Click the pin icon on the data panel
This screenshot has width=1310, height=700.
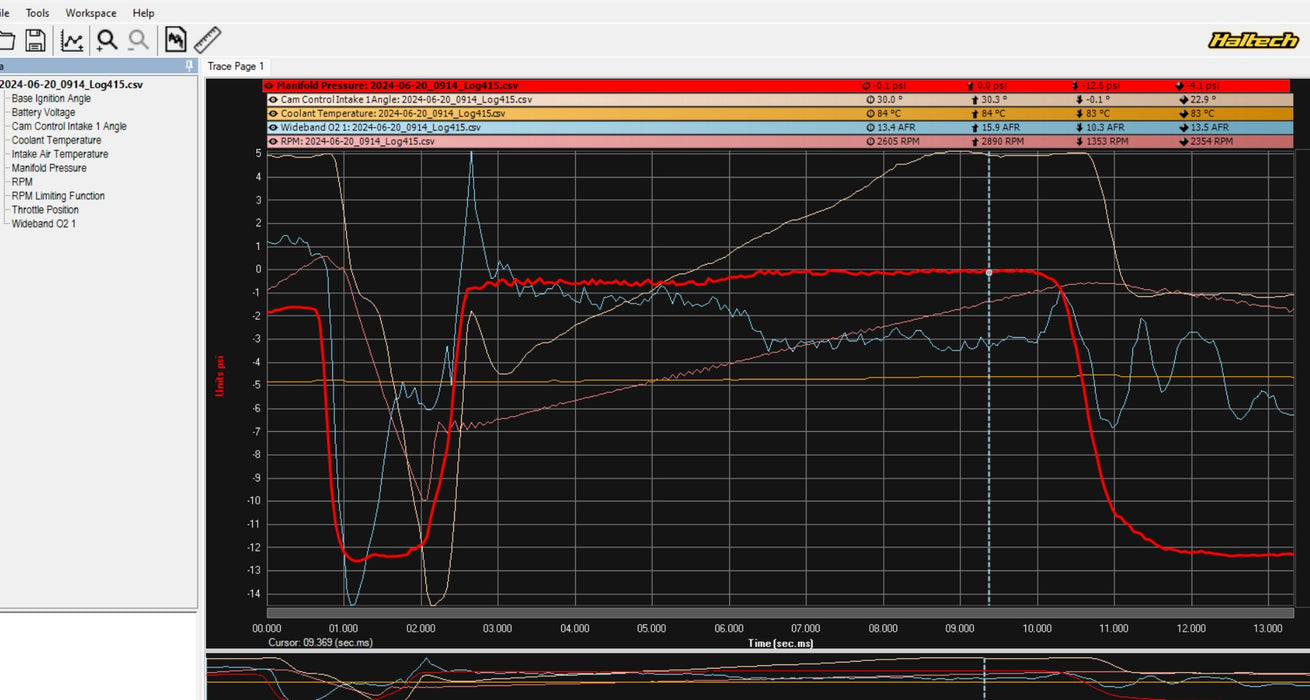tap(189, 66)
